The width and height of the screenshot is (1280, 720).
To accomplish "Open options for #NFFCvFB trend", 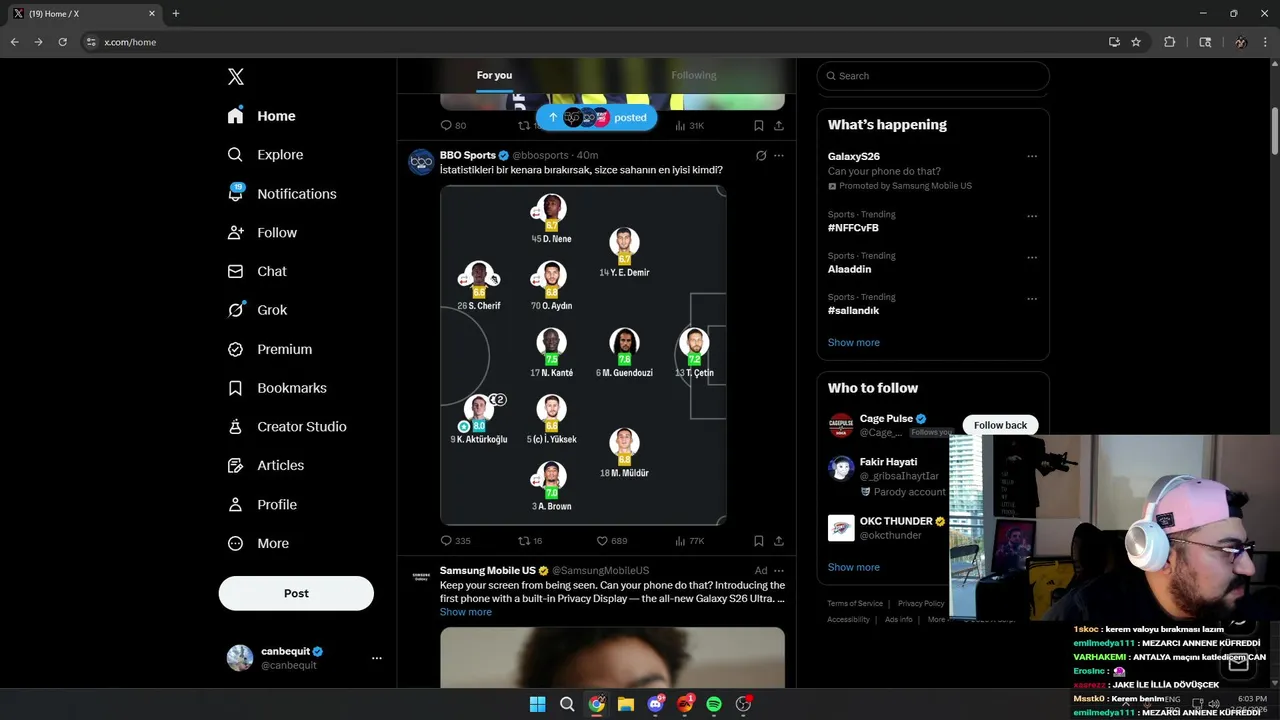I will 1032,216.
